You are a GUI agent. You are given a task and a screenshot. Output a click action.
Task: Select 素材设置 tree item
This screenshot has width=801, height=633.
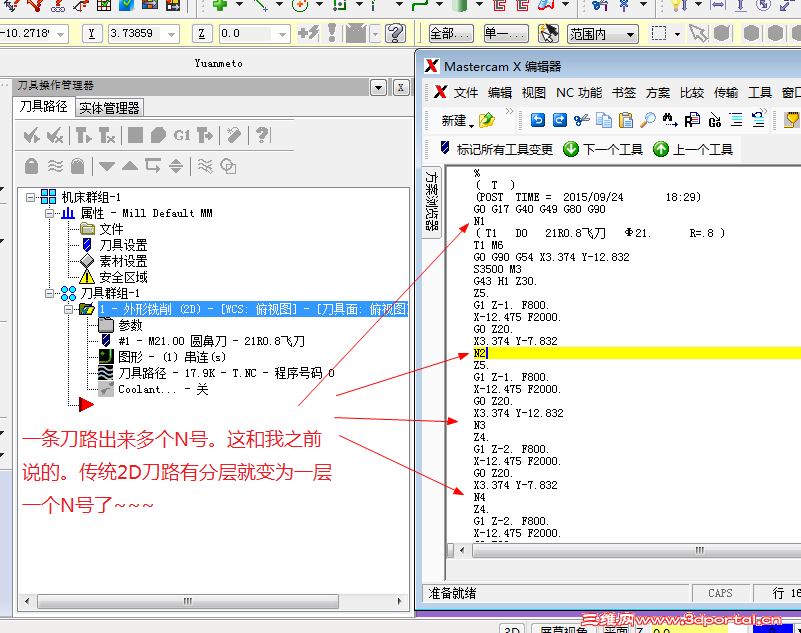tap(123, 261)
